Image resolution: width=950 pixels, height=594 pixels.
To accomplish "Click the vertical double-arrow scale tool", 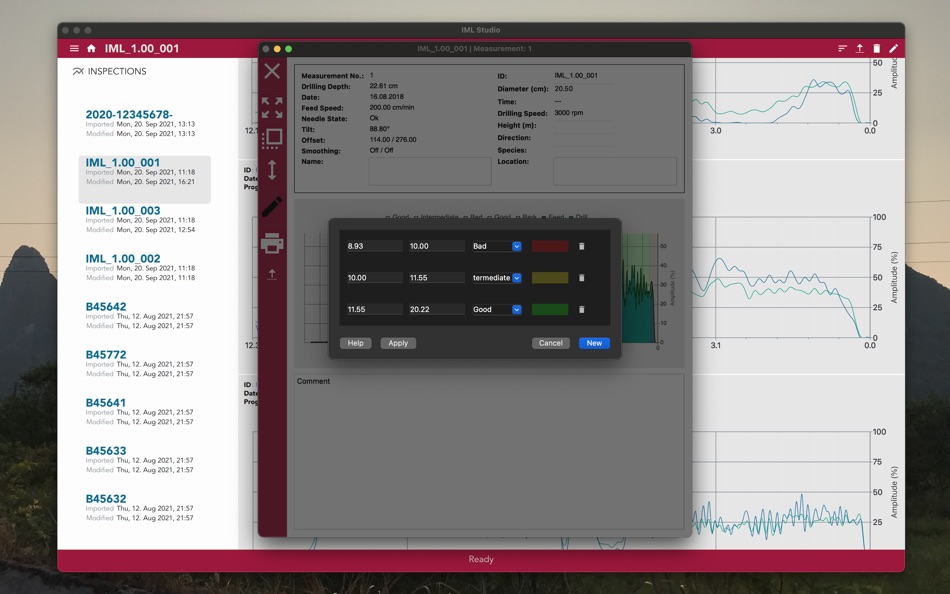I will pyautogui.click(x=272, y=170).
